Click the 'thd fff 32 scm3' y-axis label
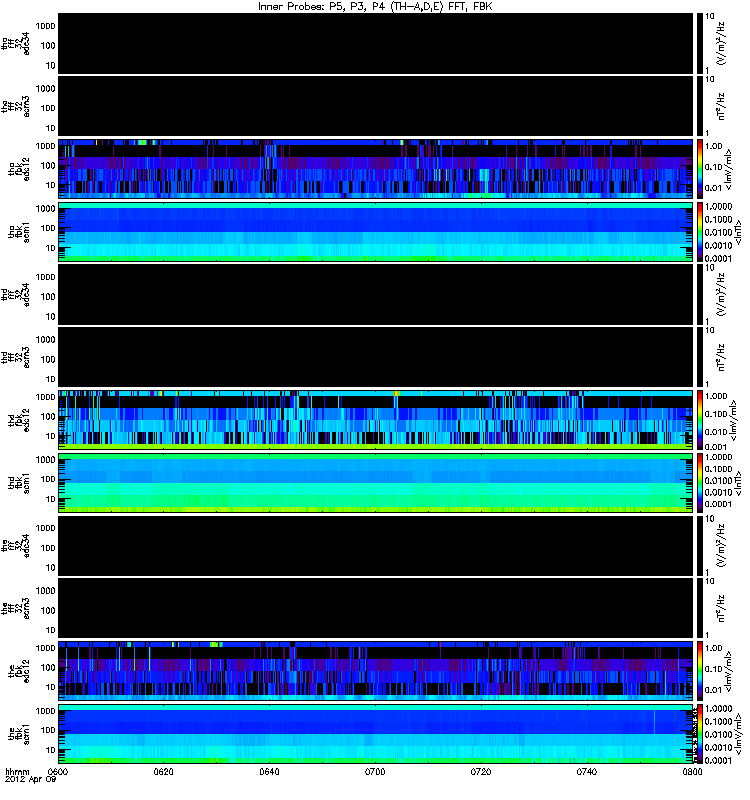Screen dimensions: 750x800 click(x=16, y=358)
